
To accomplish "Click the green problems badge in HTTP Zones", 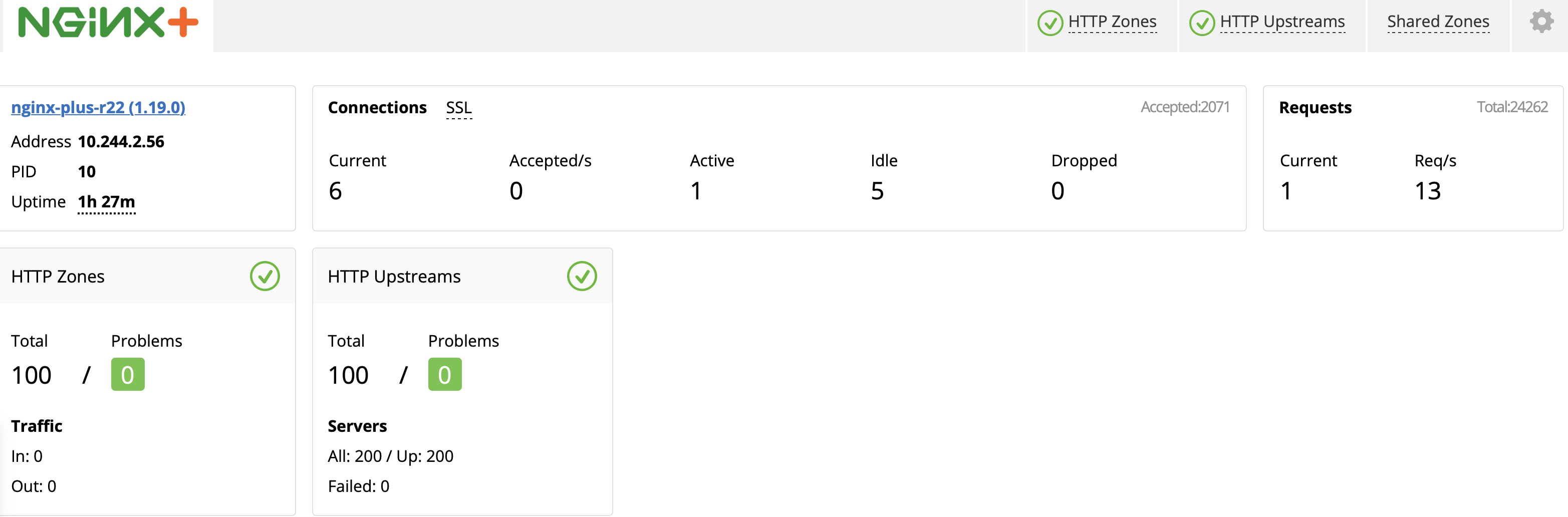I will coord(128,375).
